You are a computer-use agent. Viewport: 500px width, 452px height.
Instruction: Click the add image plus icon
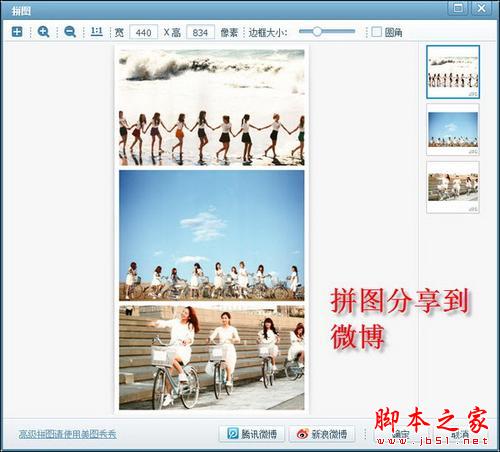tap(17, 32)
